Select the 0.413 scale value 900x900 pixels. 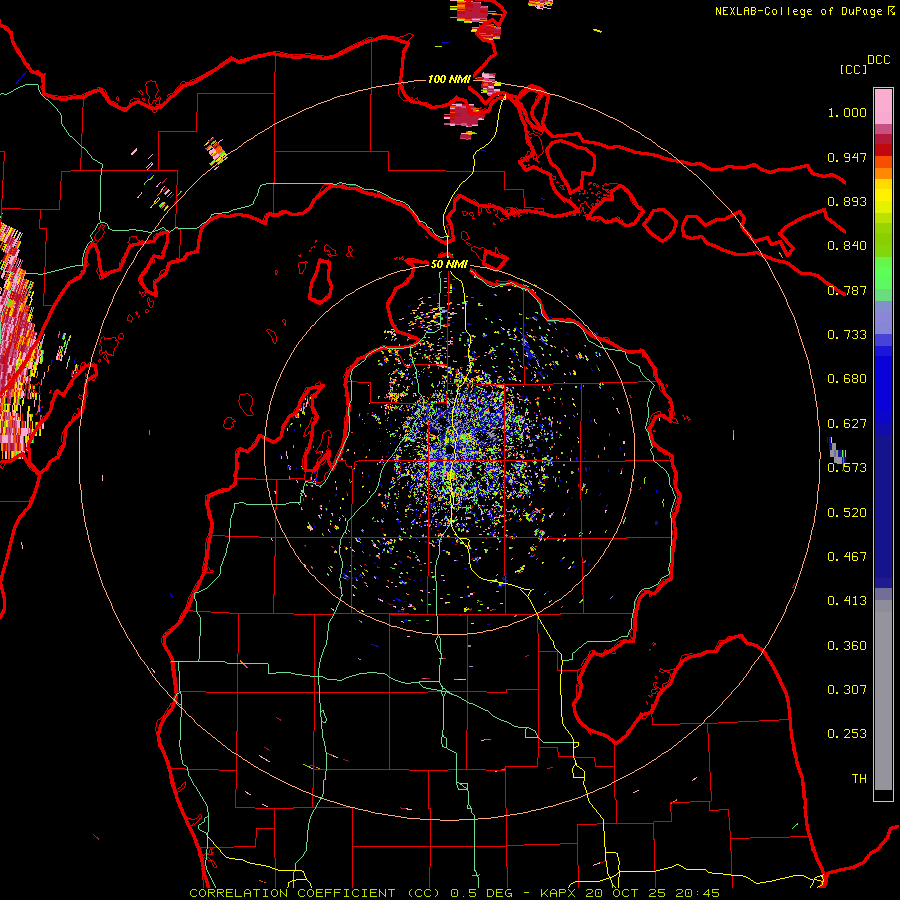click(847, 601)
